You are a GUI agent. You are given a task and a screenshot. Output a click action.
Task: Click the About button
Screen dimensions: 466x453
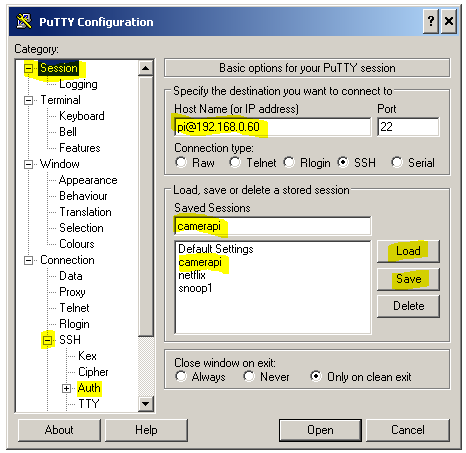click(59, 430)
